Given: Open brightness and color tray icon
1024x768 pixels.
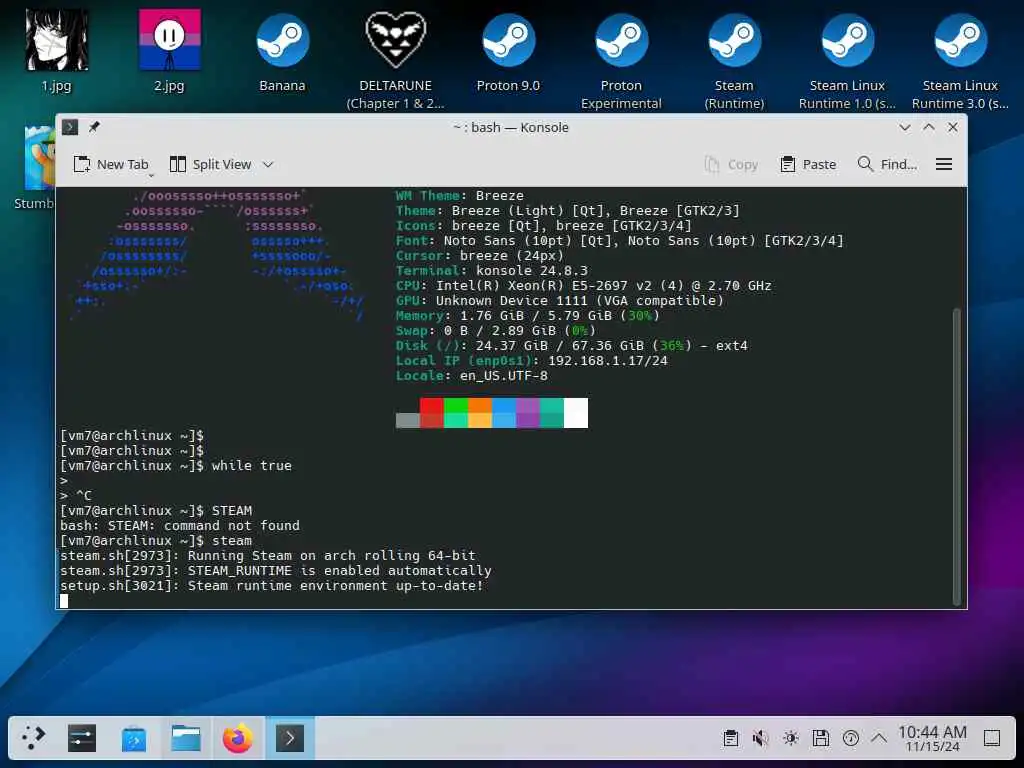Looking at the screenshot, I should click(791, 738).
